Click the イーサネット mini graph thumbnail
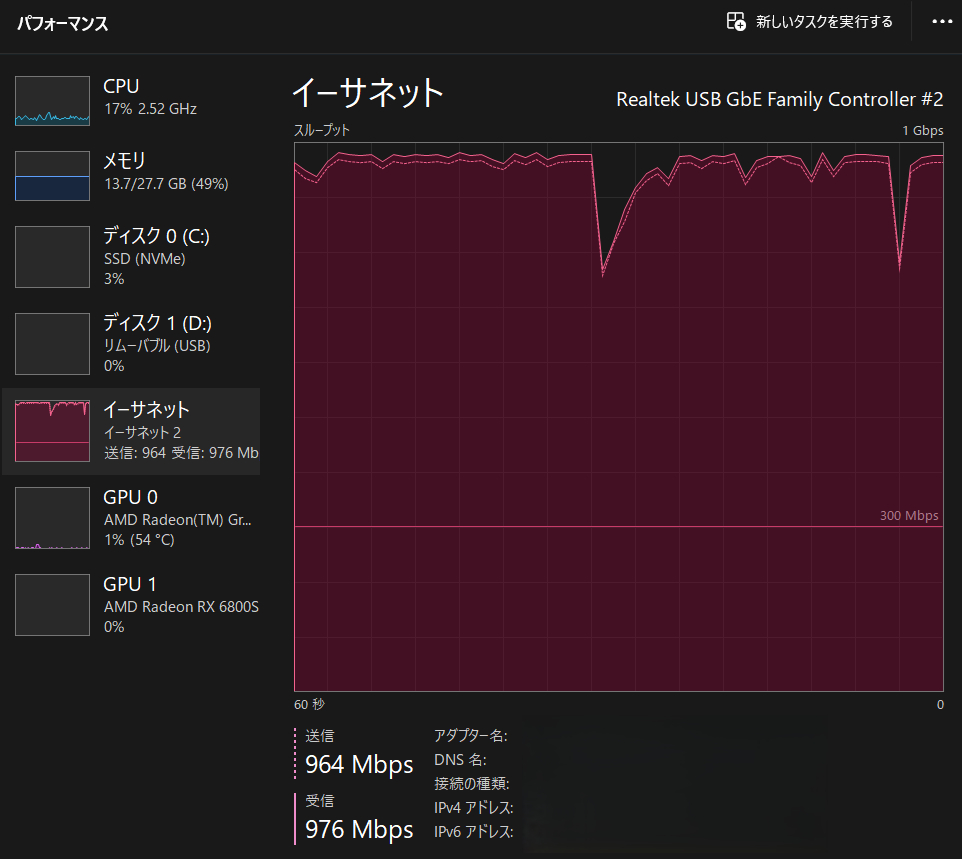 [x=52, y=431]
